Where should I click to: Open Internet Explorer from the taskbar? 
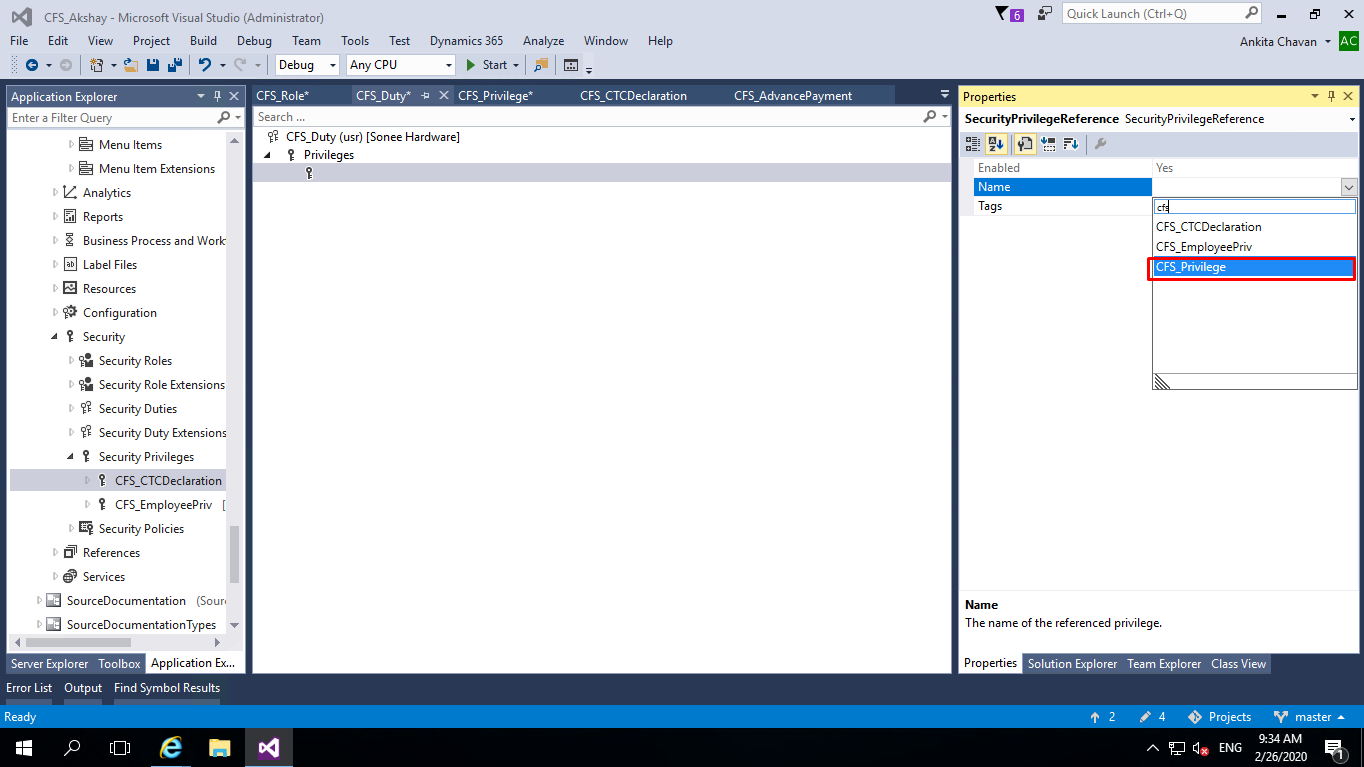(x=172, y=747)
